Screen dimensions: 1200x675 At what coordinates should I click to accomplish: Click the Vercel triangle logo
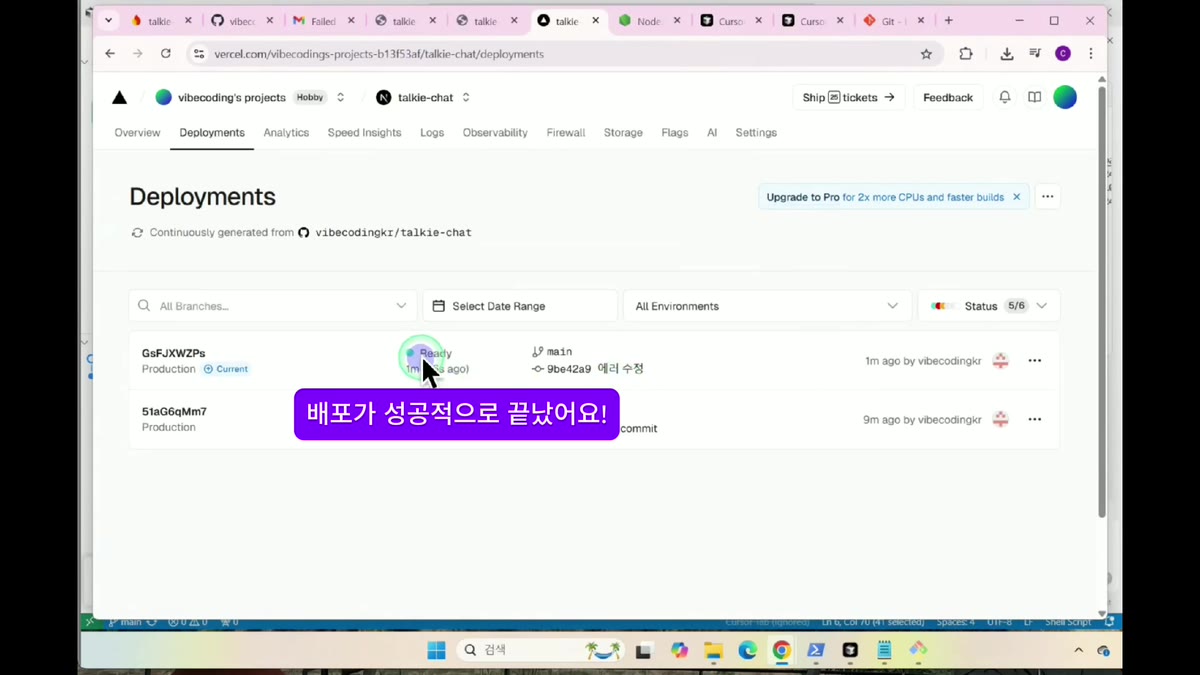click(x=119, y=97)
